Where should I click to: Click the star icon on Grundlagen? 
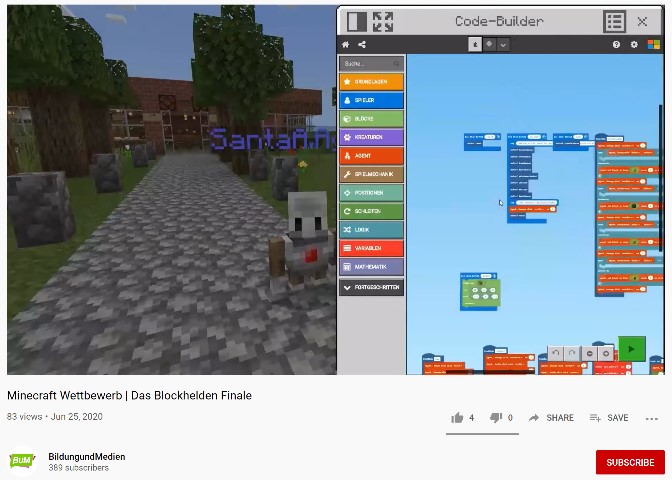[347, 81]
